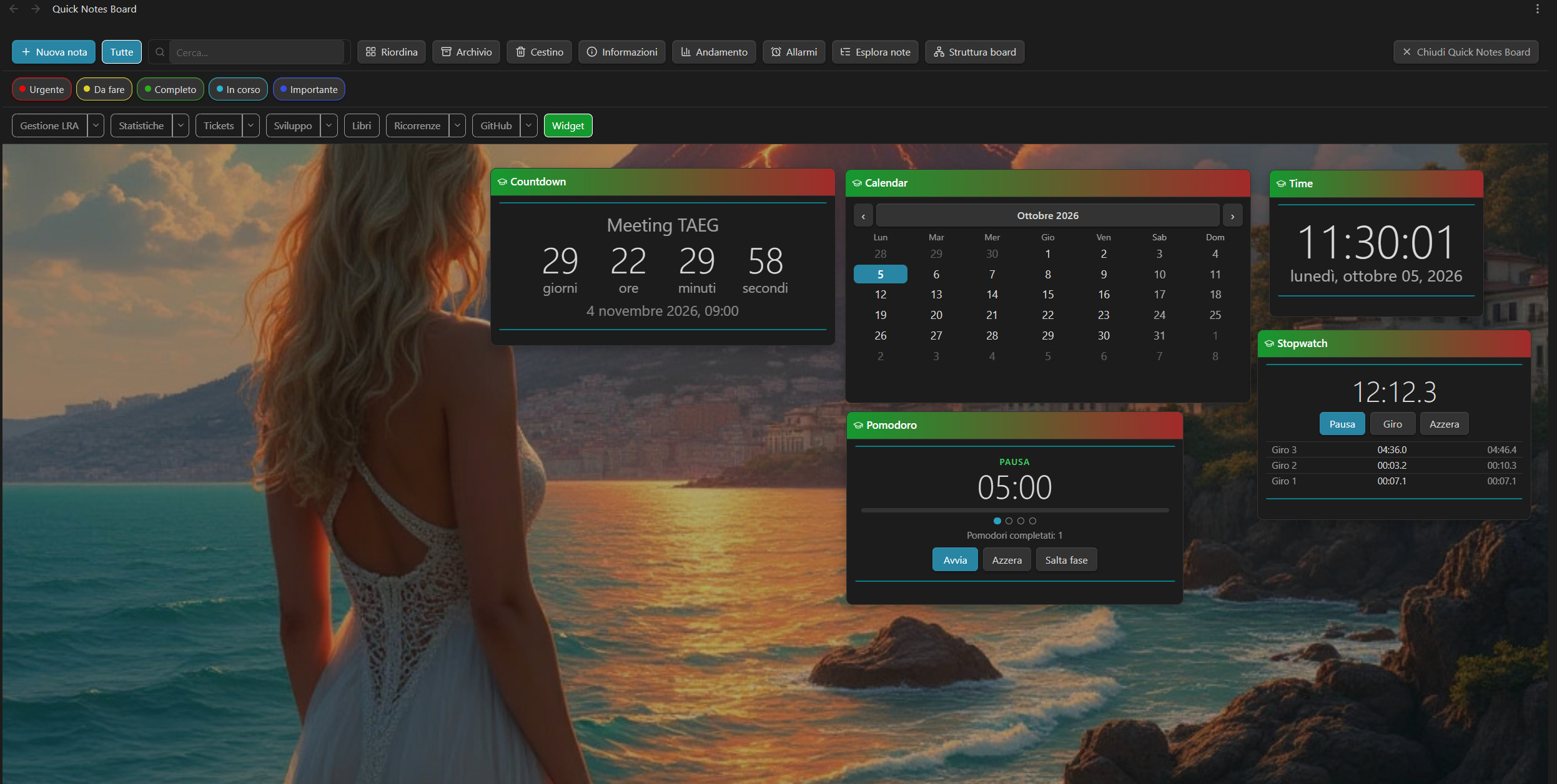Open the Allarmi alarms panel
Image resolution: width=1557 pixels, height=784 pixels.
tap(794, 52)
